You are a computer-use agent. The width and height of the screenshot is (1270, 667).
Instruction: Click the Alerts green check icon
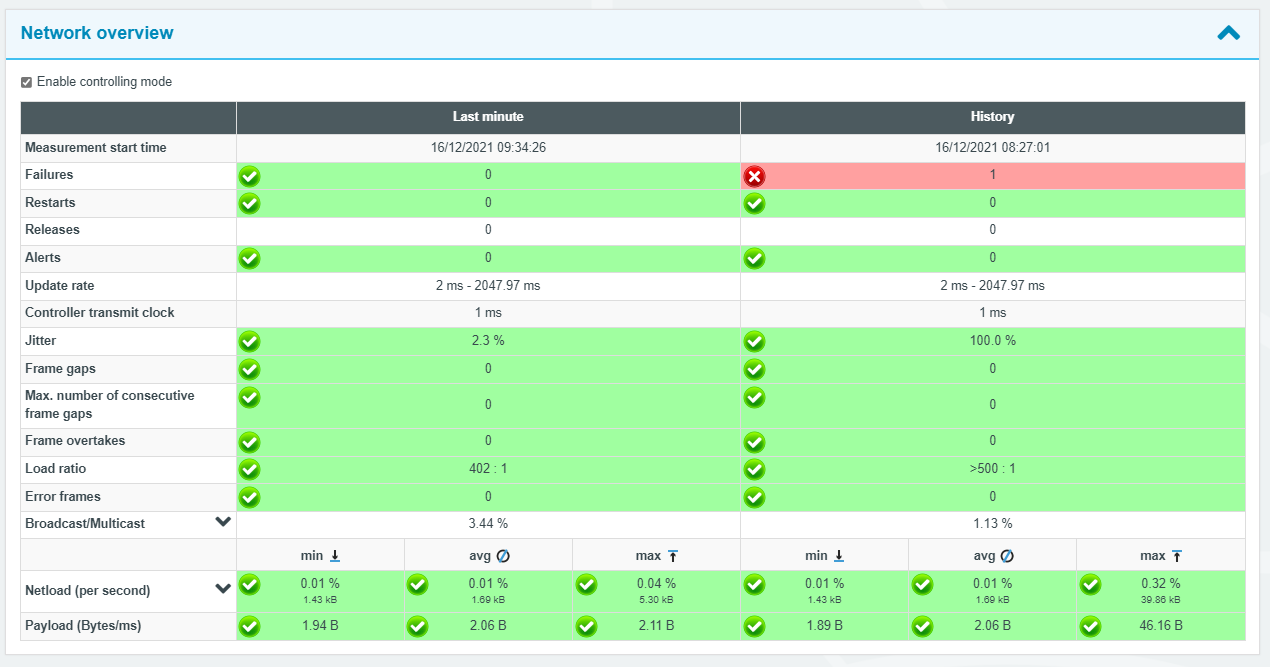click(x=249, y=258)
